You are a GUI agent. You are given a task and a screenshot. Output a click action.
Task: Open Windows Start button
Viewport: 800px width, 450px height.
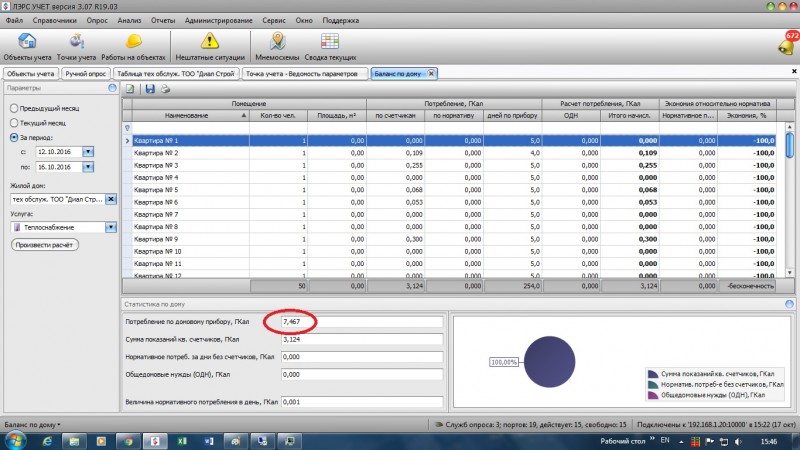click(x=14, y=441)
